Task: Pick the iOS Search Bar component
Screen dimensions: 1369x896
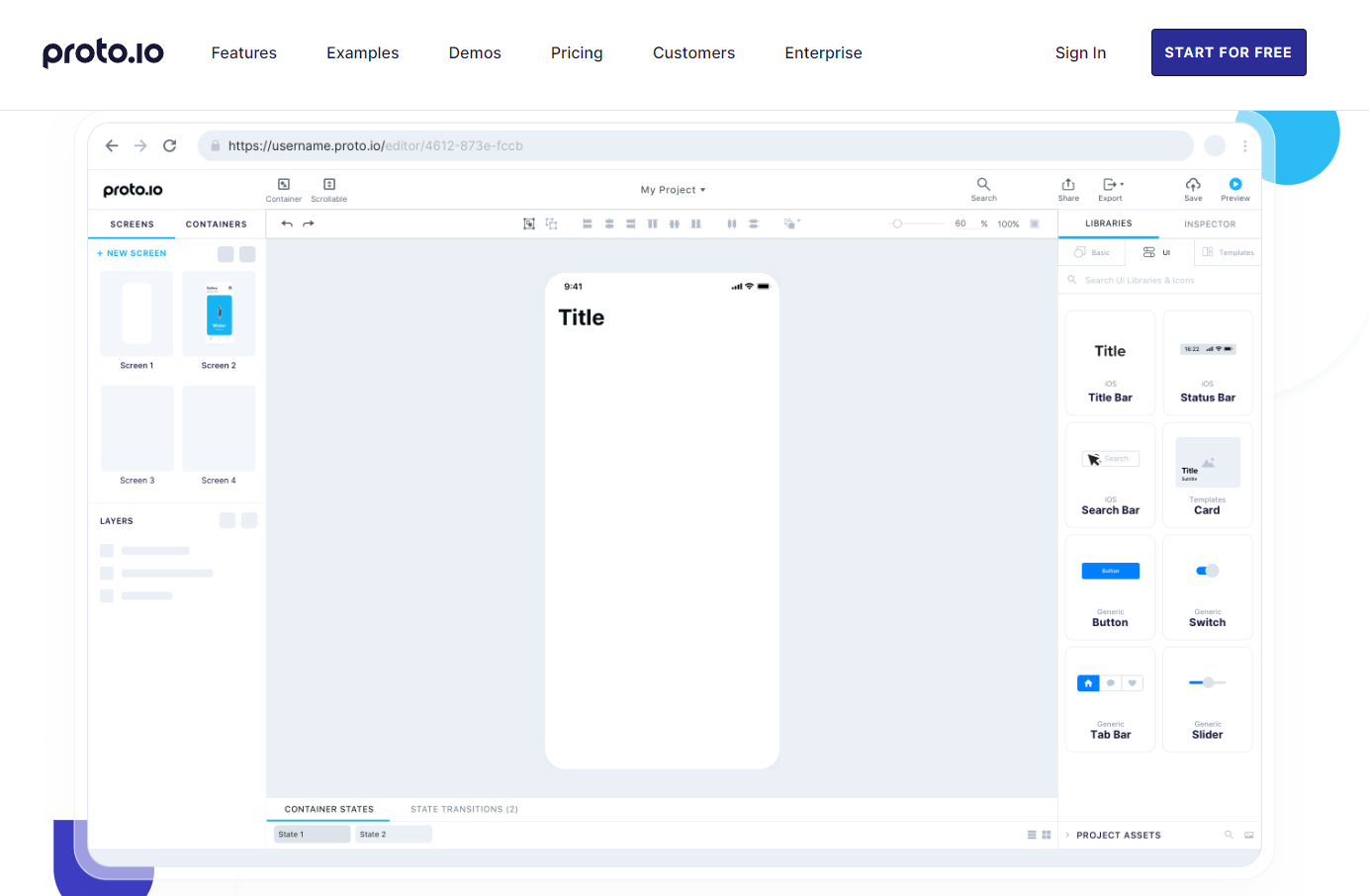Action: coord(1110,475)
